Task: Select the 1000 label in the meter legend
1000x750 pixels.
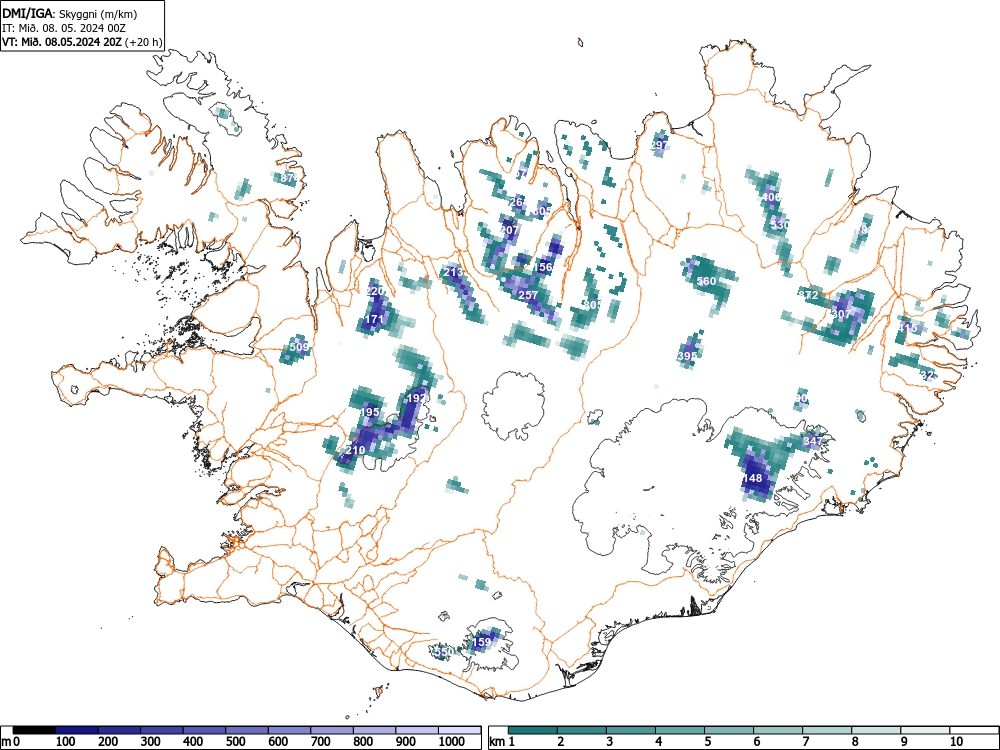Action: pos(452,742)
